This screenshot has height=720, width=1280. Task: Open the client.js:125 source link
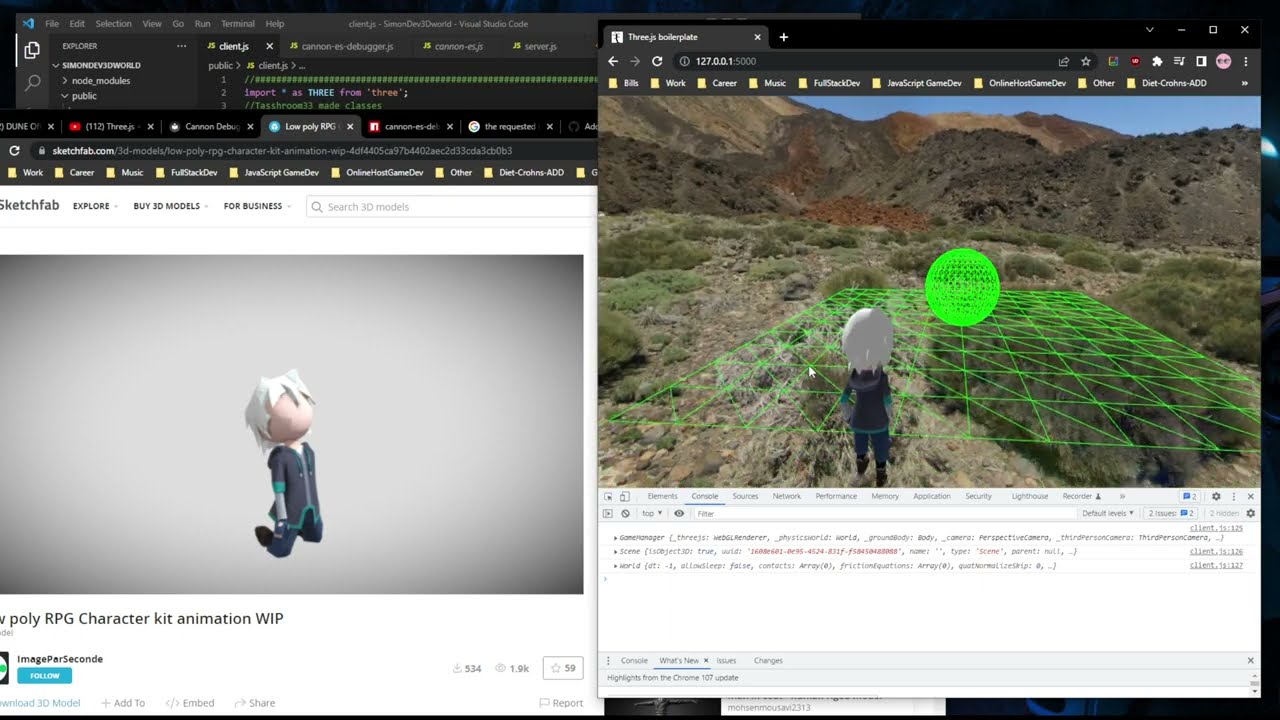[x=1216, y=528]
